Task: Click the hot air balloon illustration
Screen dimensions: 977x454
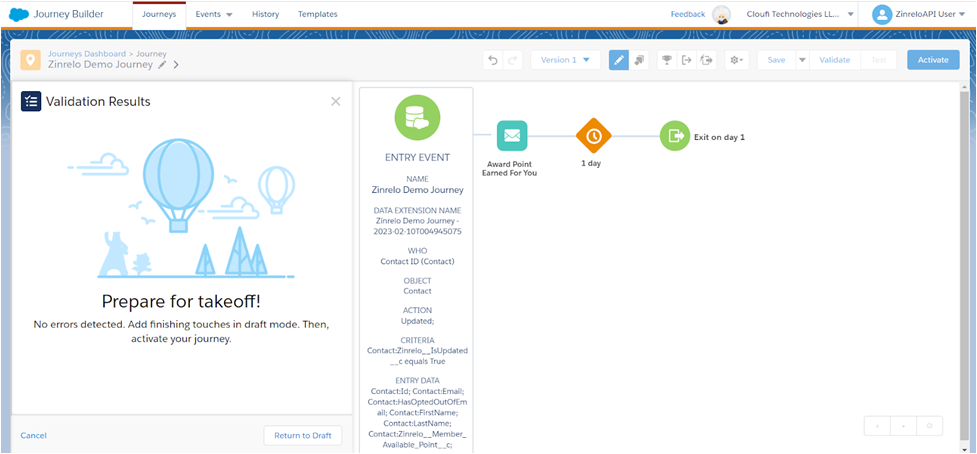Action: click(x=179, y=185)
